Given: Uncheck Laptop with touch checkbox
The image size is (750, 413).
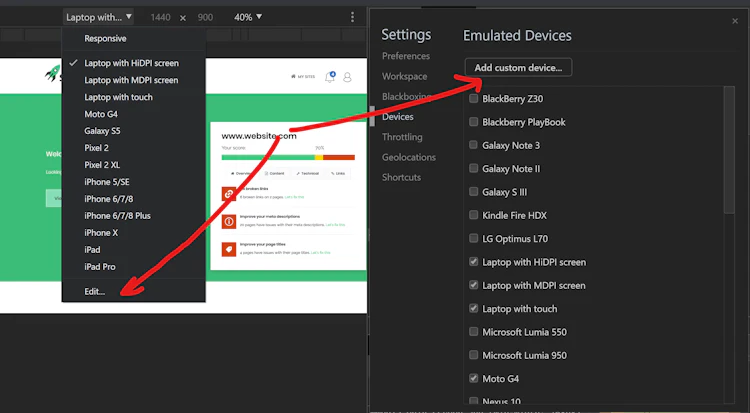Looking at the screenshot, I should (x=474, y=308).
